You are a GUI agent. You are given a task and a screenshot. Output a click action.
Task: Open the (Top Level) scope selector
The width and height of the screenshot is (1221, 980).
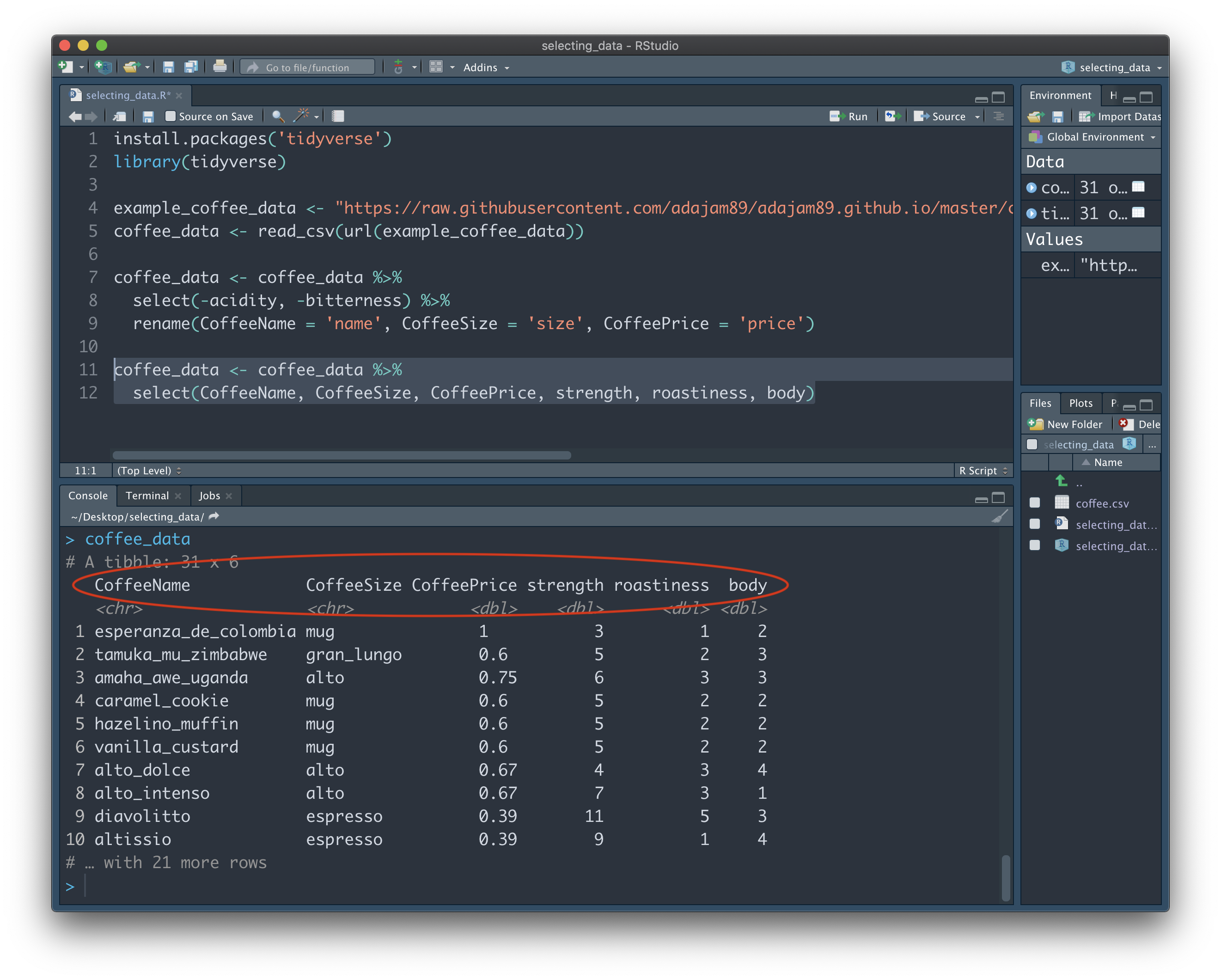[149, 471]
